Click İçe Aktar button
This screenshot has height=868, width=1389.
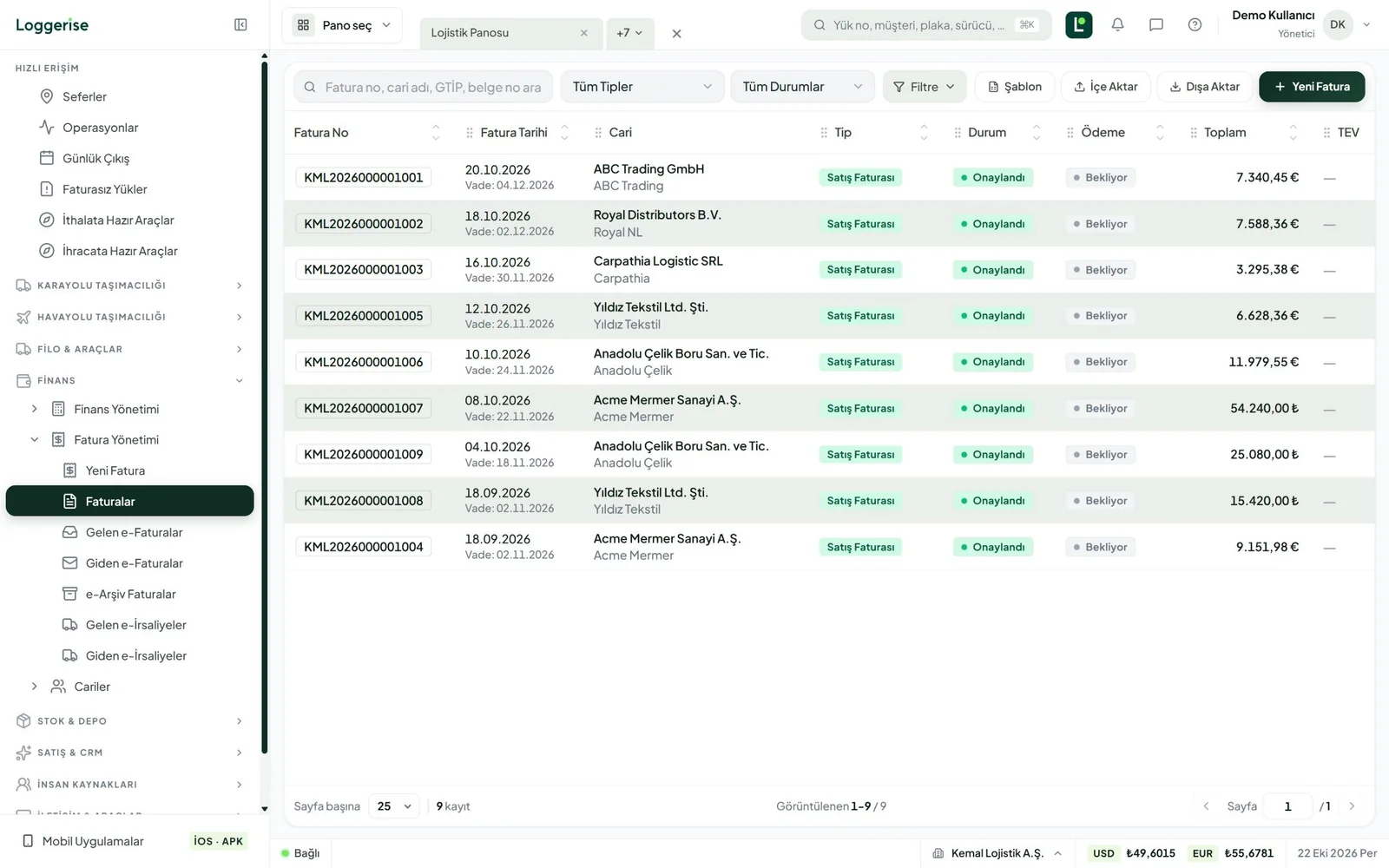(x=1106, y=87)
